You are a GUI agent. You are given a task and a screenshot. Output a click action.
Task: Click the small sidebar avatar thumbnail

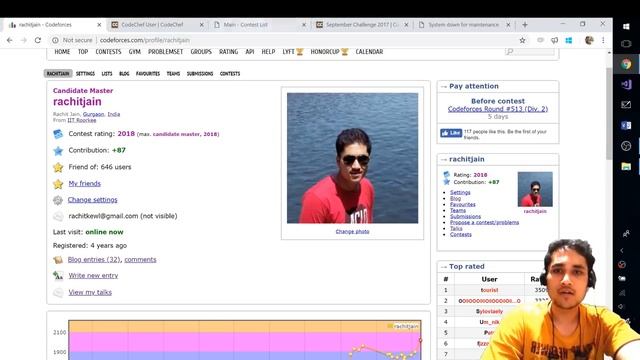pyautogui.click(x=535, y=189)
